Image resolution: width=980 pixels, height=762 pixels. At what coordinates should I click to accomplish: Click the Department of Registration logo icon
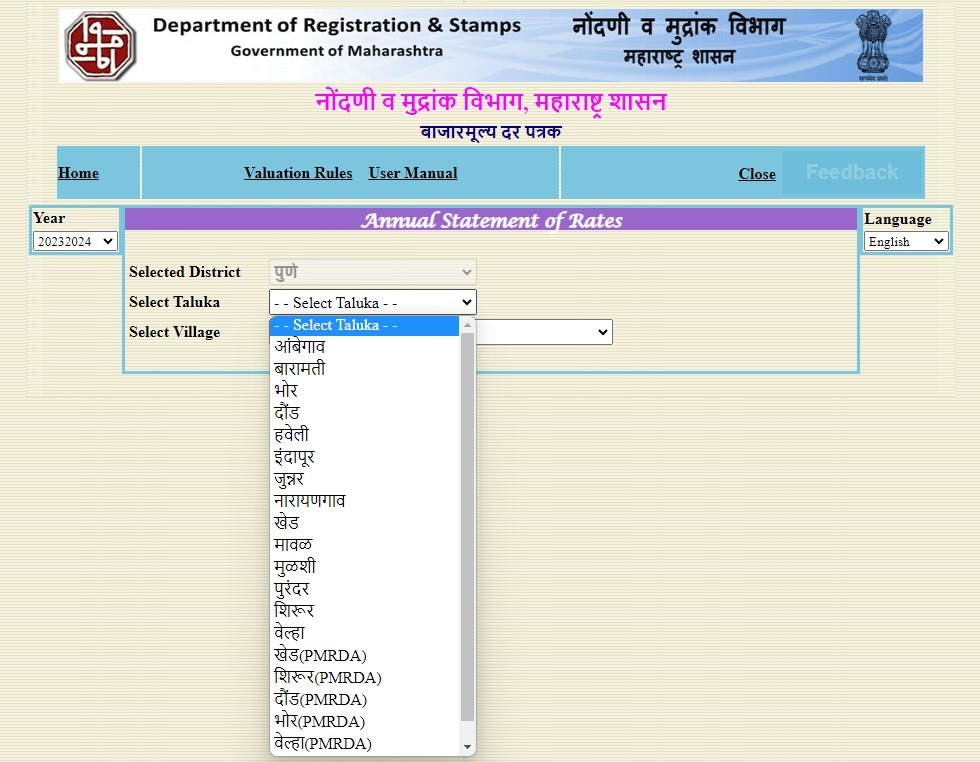tap(100, 46)
